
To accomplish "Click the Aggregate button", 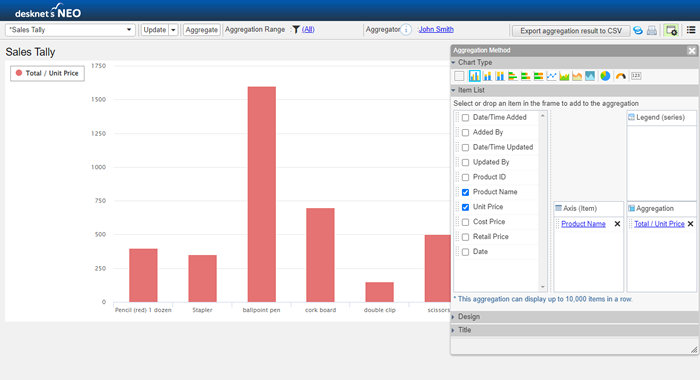I will [x=201, y=30].
